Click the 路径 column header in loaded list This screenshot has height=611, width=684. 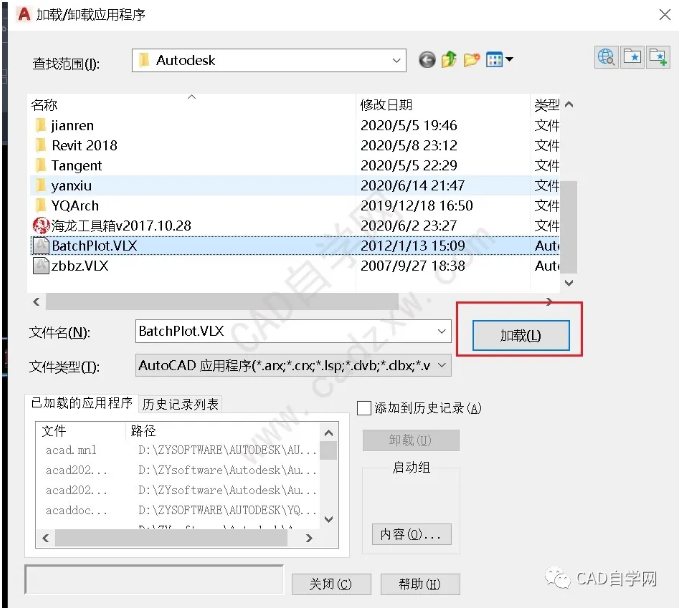coord(222,431)
